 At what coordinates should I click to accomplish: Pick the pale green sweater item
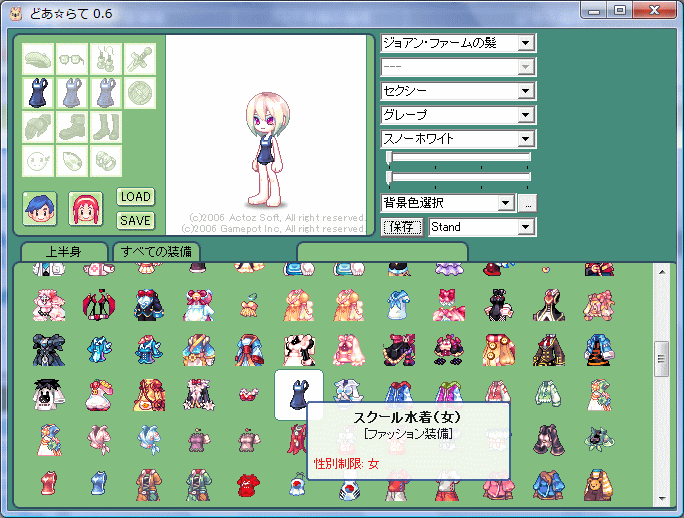coord(548,394)
